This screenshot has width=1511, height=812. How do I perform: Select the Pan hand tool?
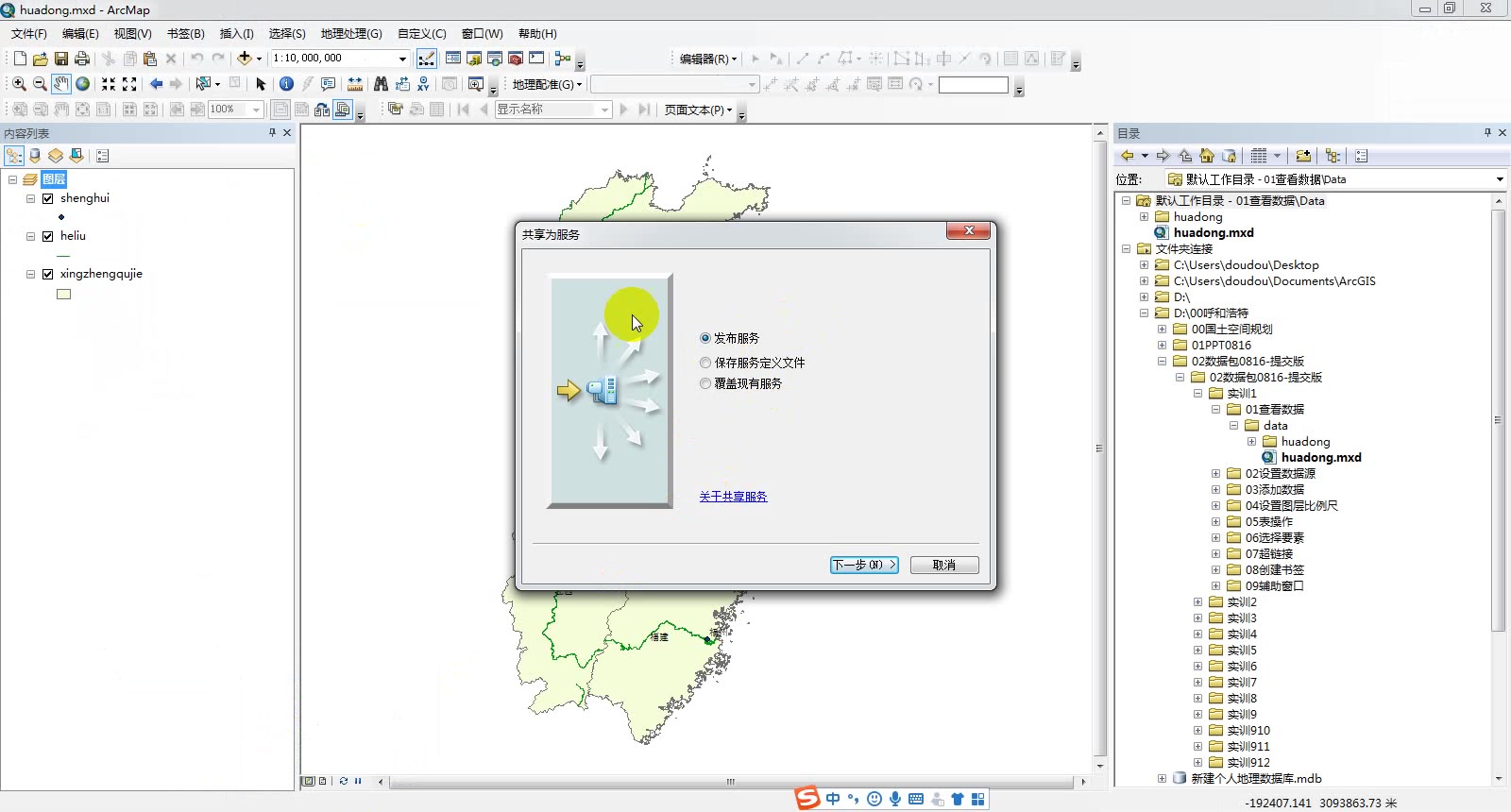[61, 84]
